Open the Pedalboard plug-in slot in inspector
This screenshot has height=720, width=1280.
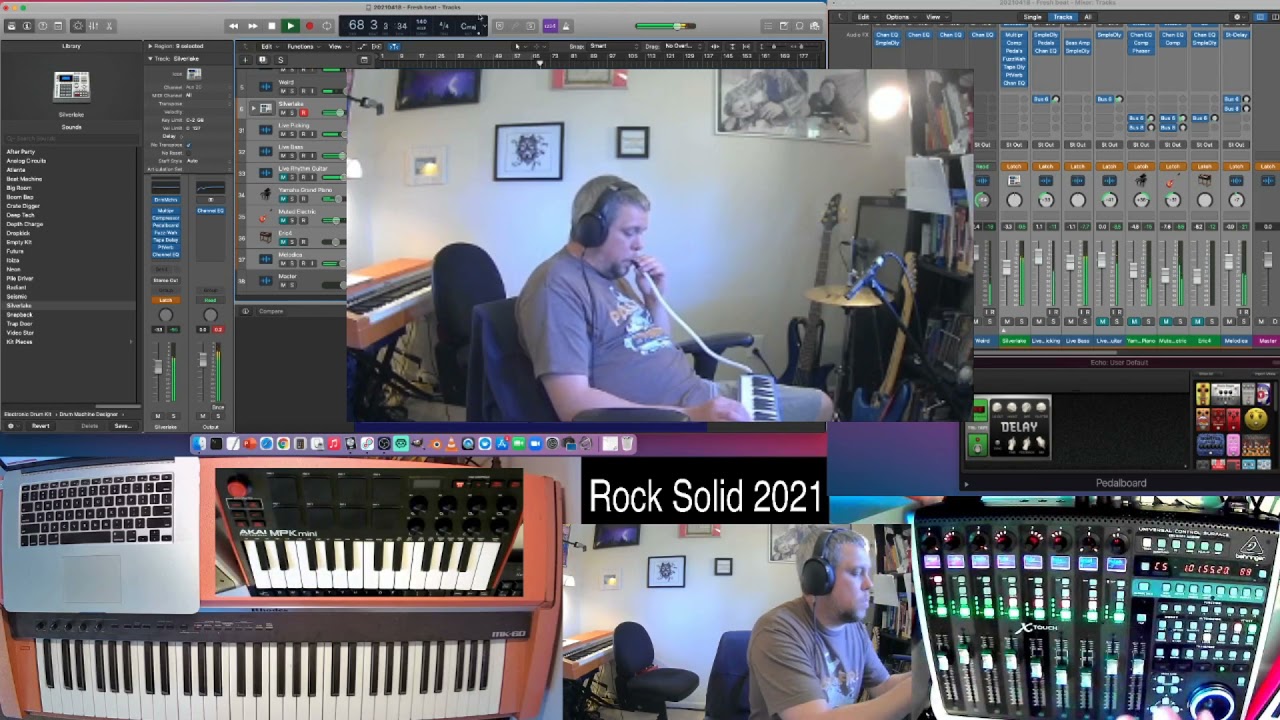(x=165, y=225)
